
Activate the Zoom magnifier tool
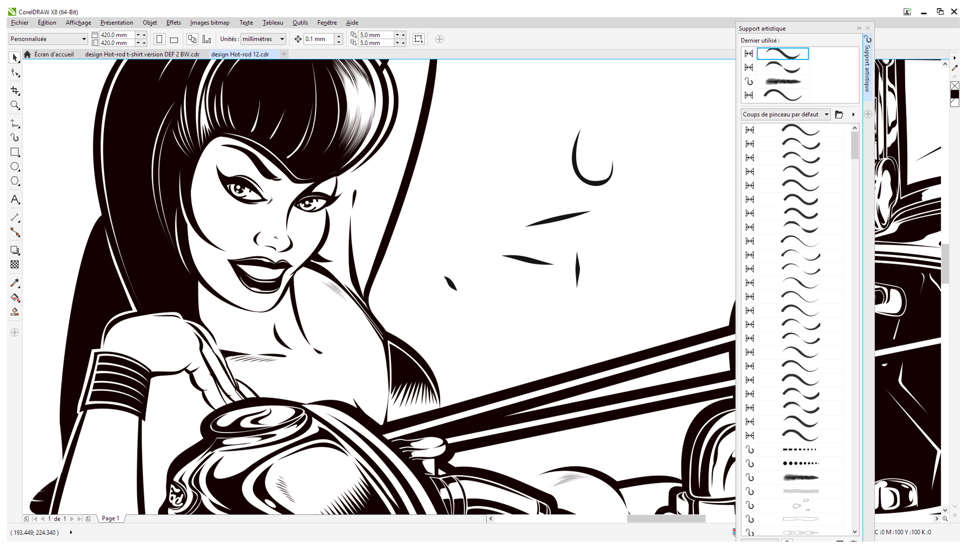tap(15, 105)
